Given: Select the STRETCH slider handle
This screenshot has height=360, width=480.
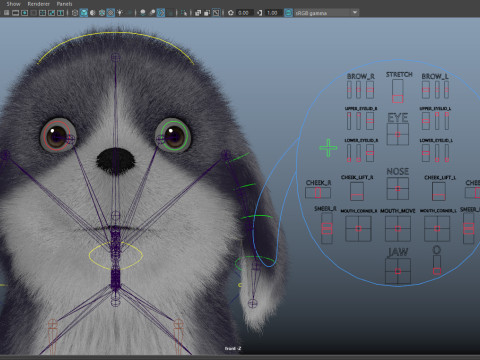Looking at the screenshot, I should (x=398, y=99).
